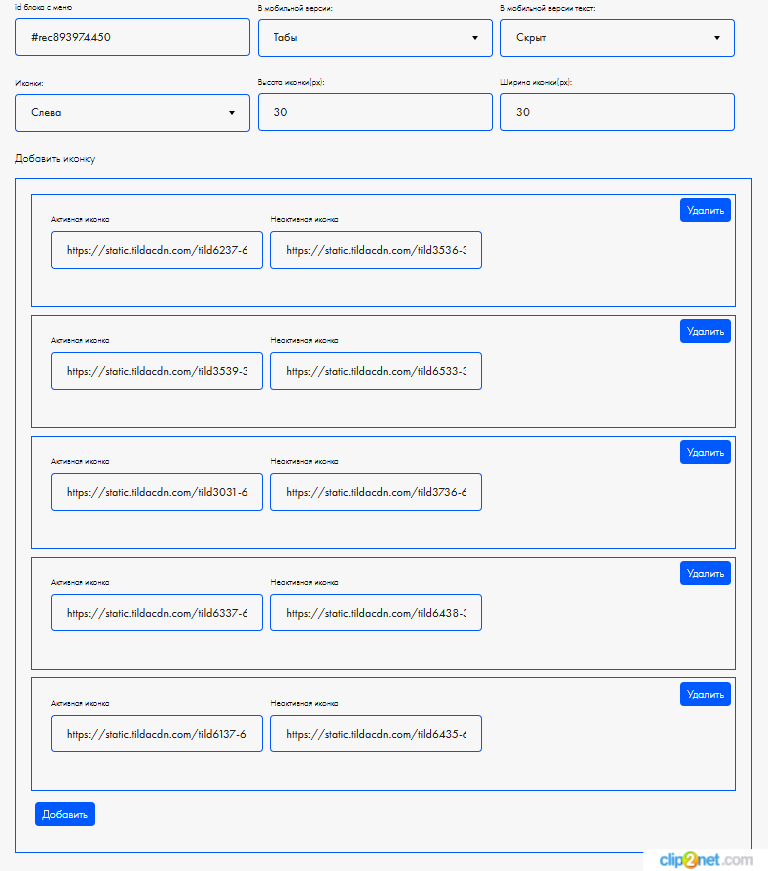Delete the third icon entry with Удалить
The height and width of the screenshot is (871, 768).
pyautogui.click(x=705, y=452)
